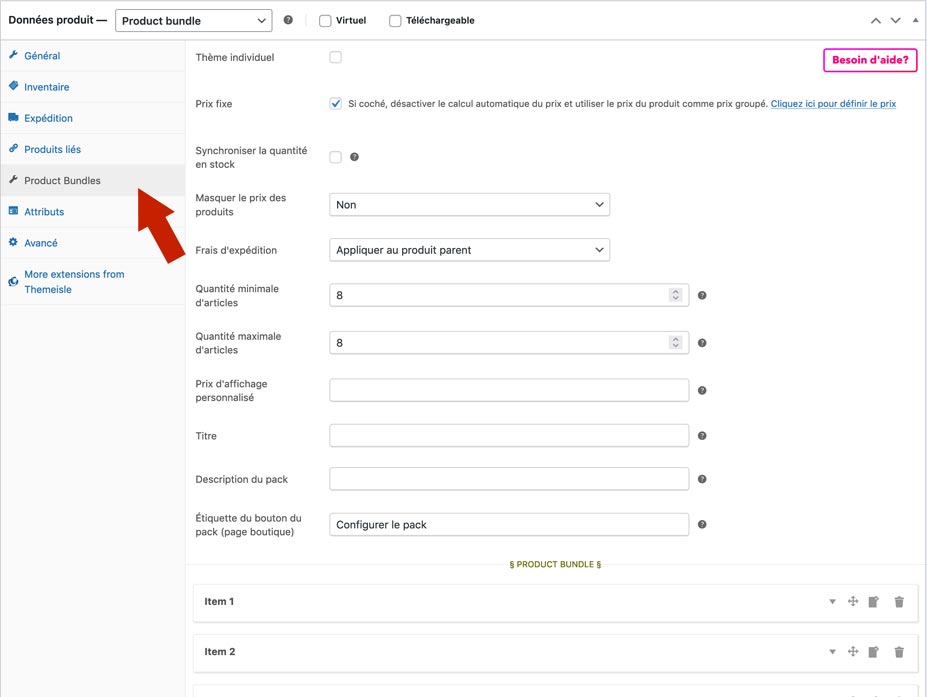Click help icon beside stock sync checkbox
Image resolution: width=927 pixels, height=697 pixels.
[x=354, y=157]
